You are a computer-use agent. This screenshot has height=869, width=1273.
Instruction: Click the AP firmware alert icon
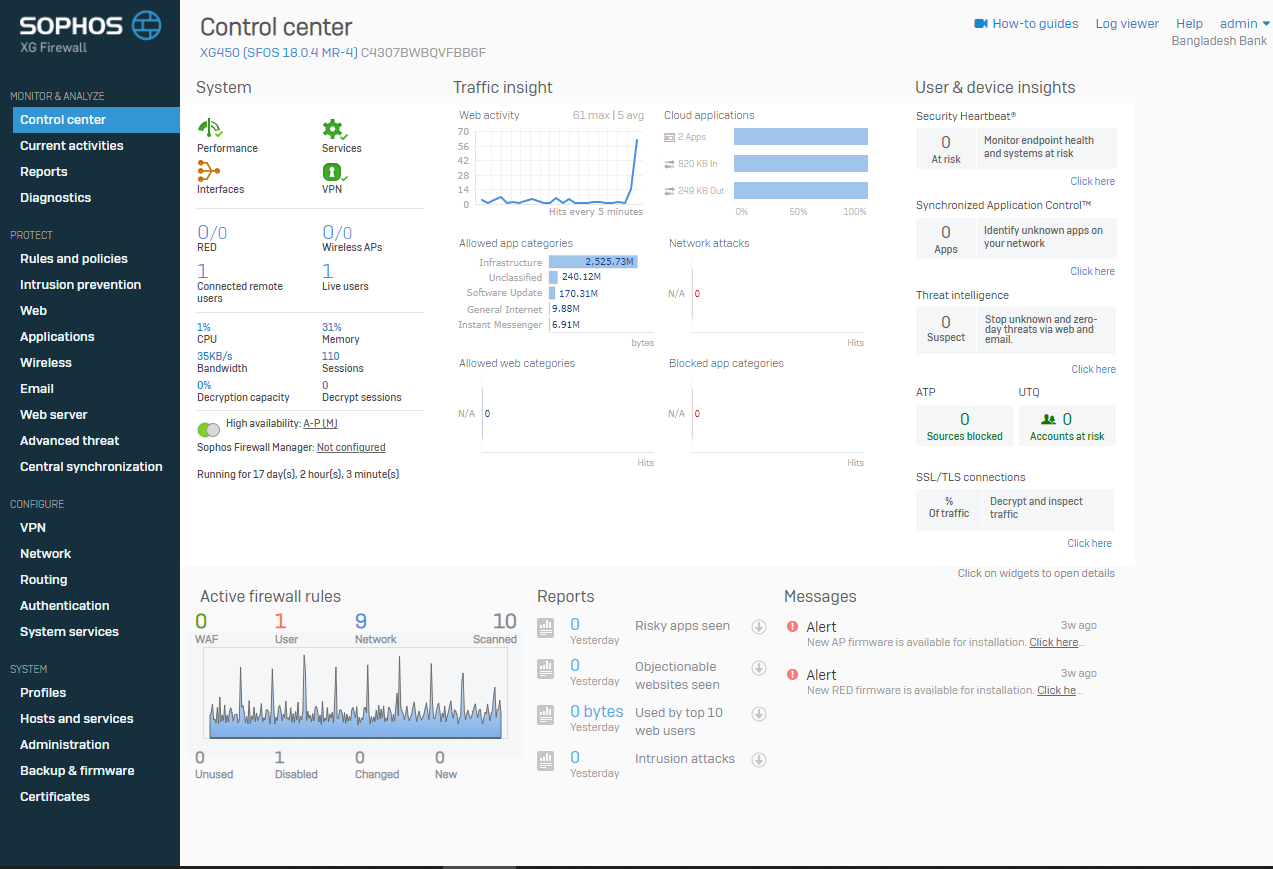(792, 627)
